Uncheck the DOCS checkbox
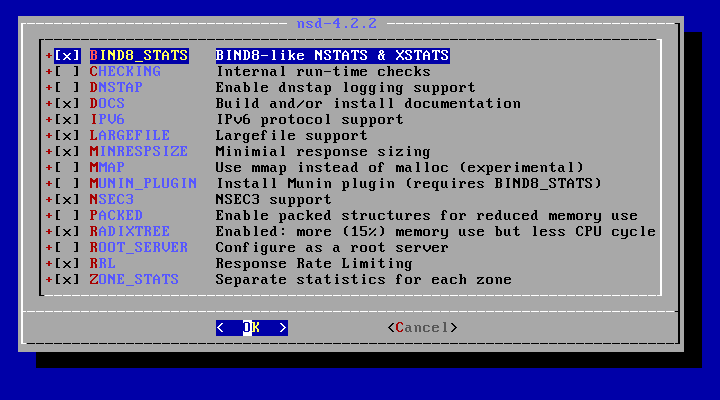Screen dimensions: 720x400 coord(67,103)
